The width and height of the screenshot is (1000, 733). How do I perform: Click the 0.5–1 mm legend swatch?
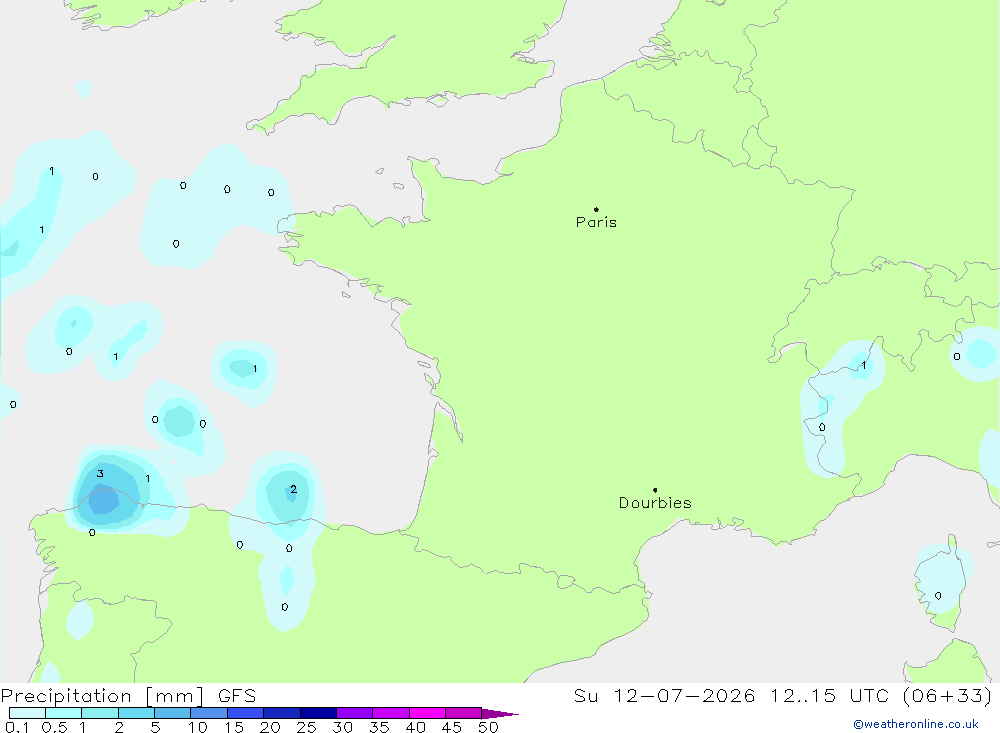coord(64,713)
